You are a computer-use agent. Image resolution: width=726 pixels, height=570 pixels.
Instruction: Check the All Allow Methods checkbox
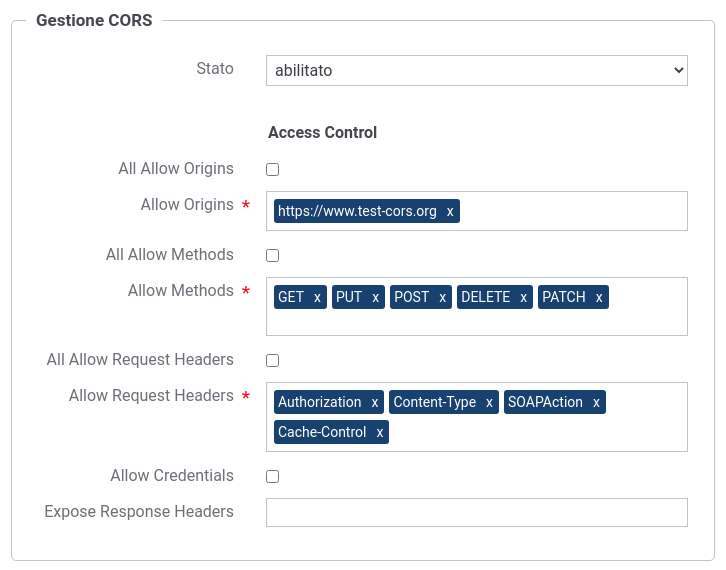click(273, 256)
